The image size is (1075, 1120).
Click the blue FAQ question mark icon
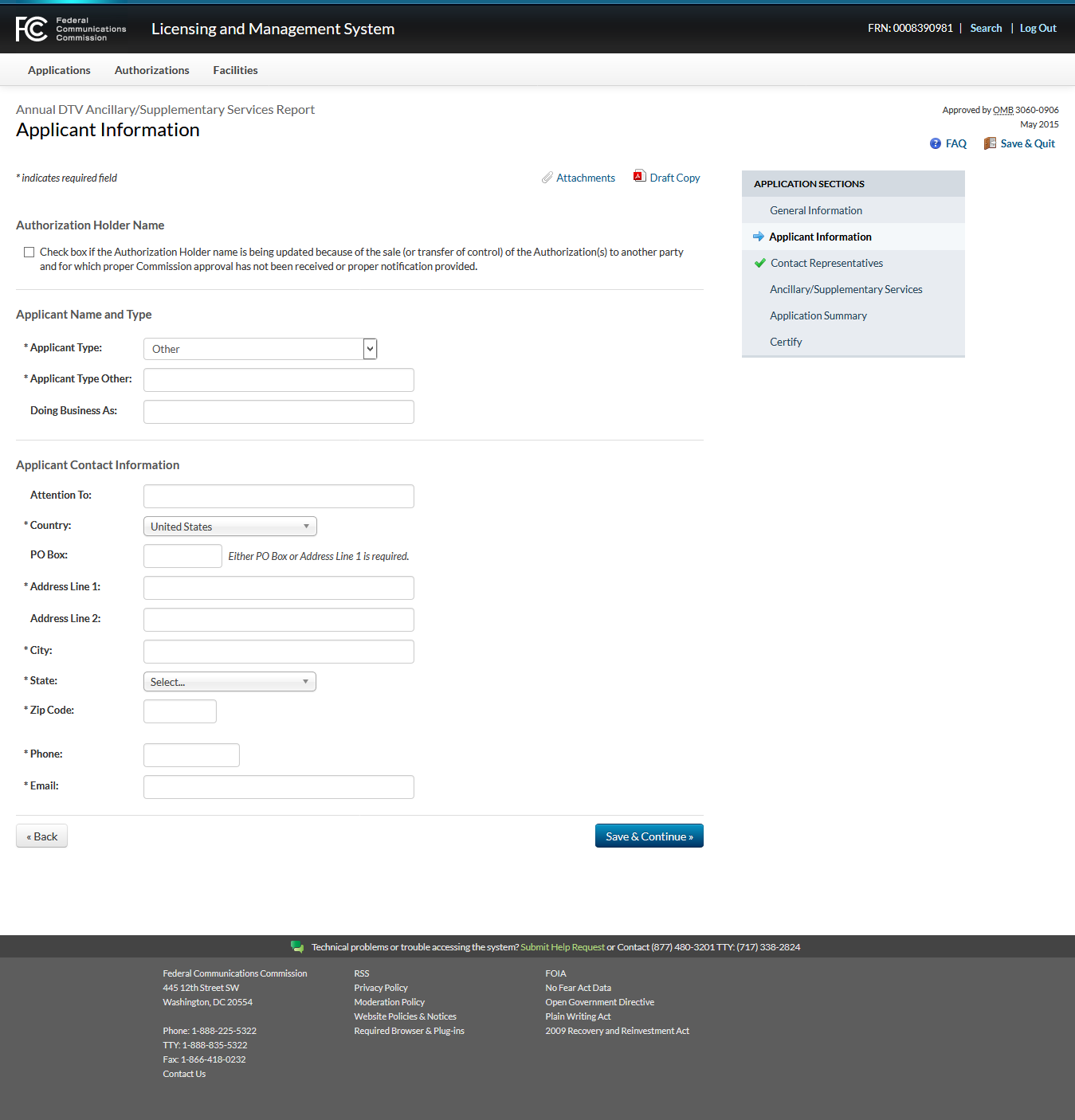tap(936, 143)
